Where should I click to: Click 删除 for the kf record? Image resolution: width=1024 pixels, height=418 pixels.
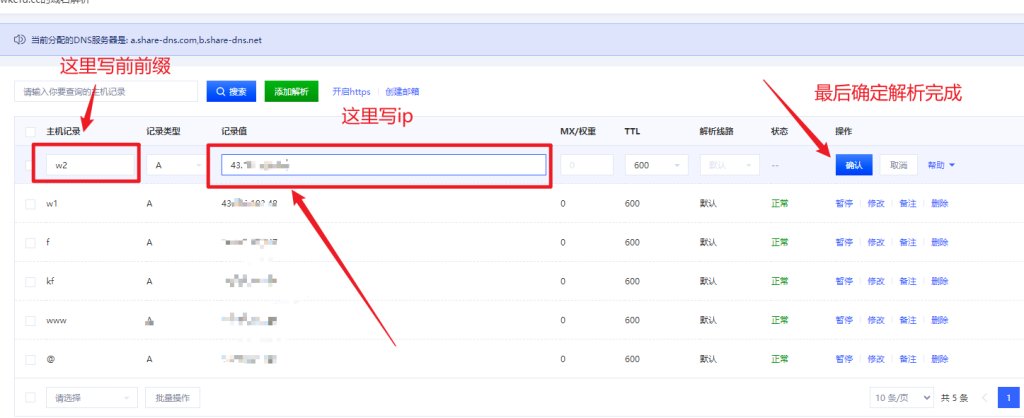(939, 281)
